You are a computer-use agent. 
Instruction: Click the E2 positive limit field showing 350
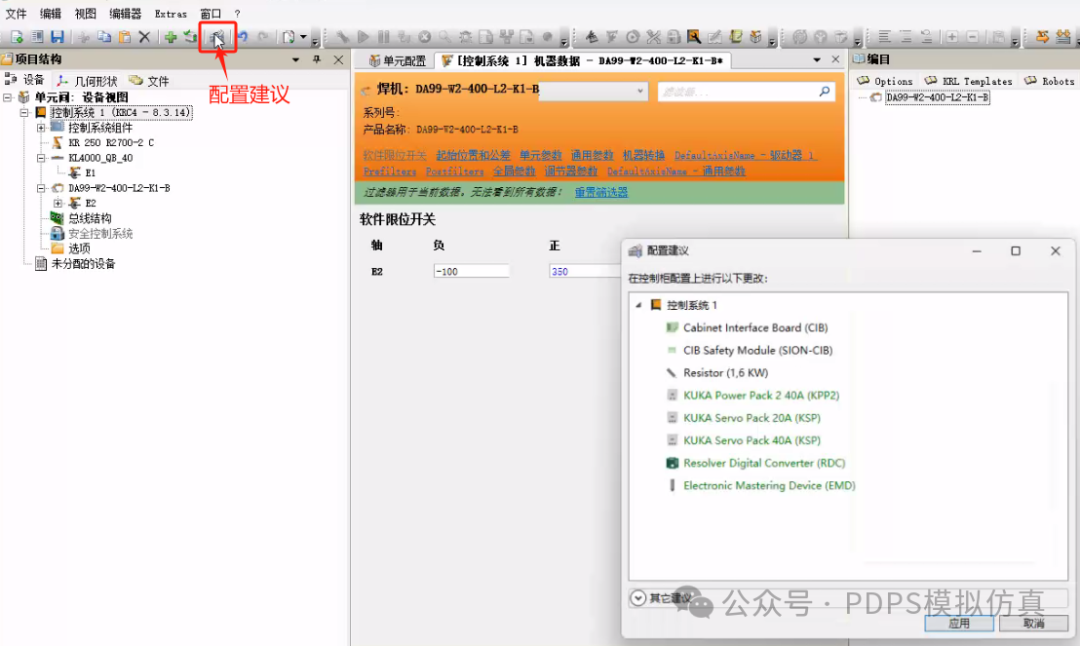[x=585, y=271]
